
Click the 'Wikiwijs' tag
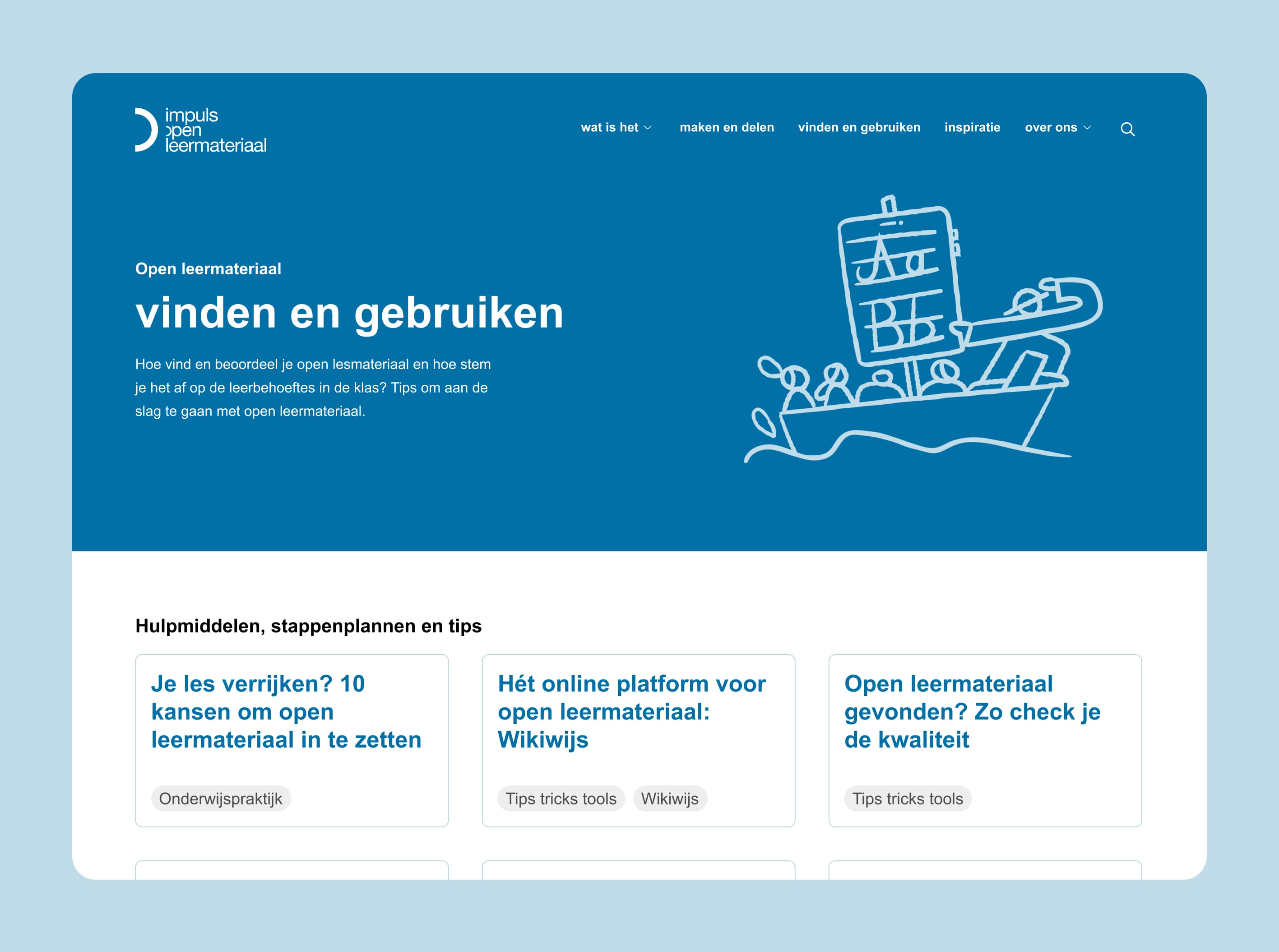pyautogui.click(x=670, y=799)
